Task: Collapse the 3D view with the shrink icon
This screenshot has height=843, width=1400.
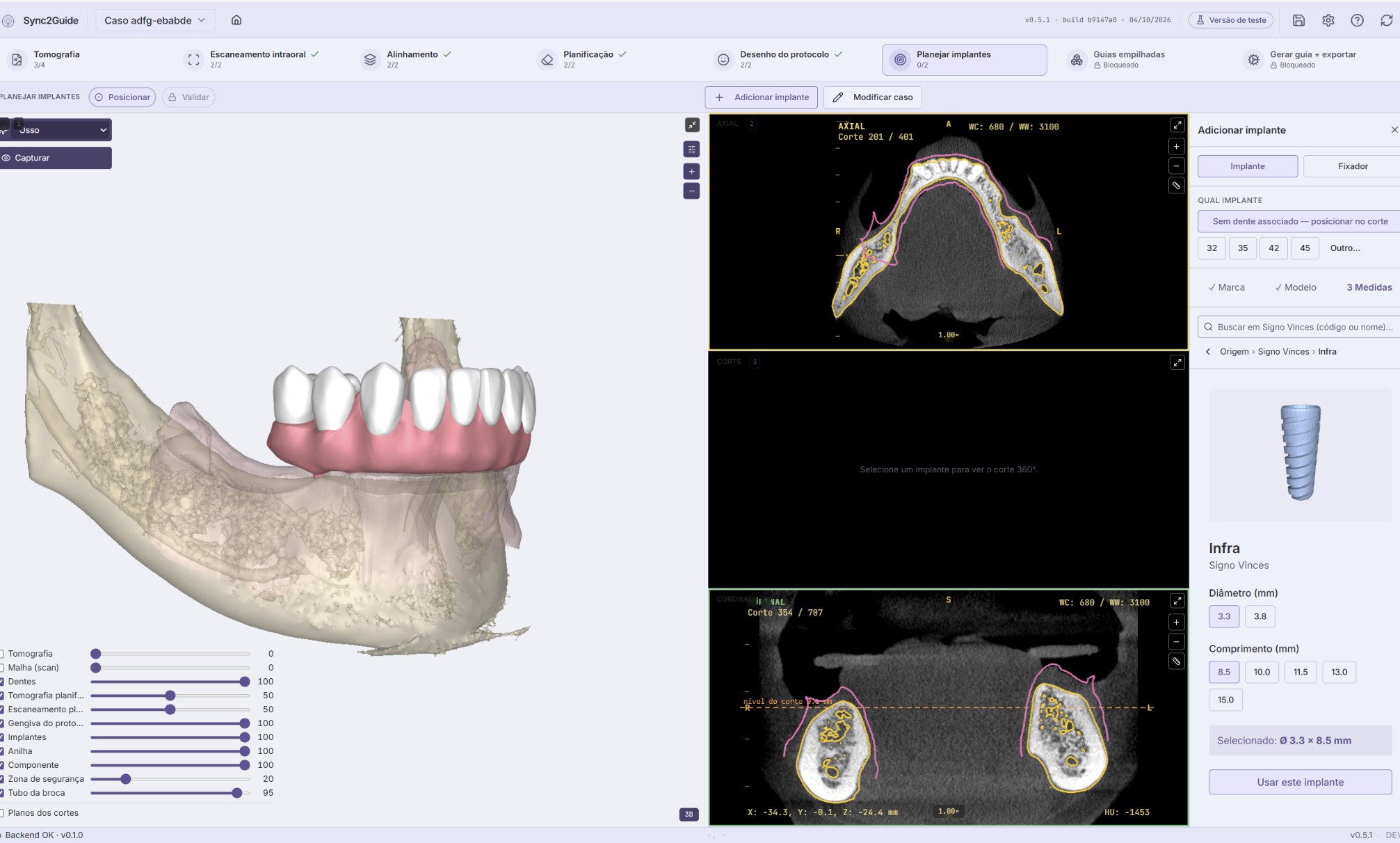Action: pyautogui.click(x=692, y=125)
